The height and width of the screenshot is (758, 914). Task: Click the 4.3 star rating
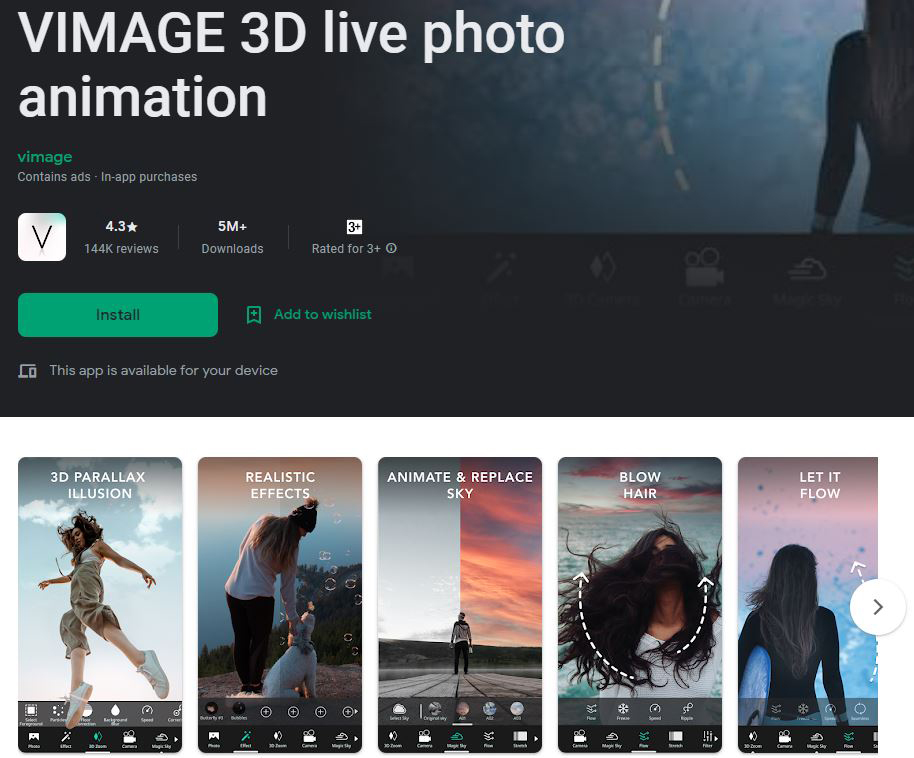click(x=121, y=226)
